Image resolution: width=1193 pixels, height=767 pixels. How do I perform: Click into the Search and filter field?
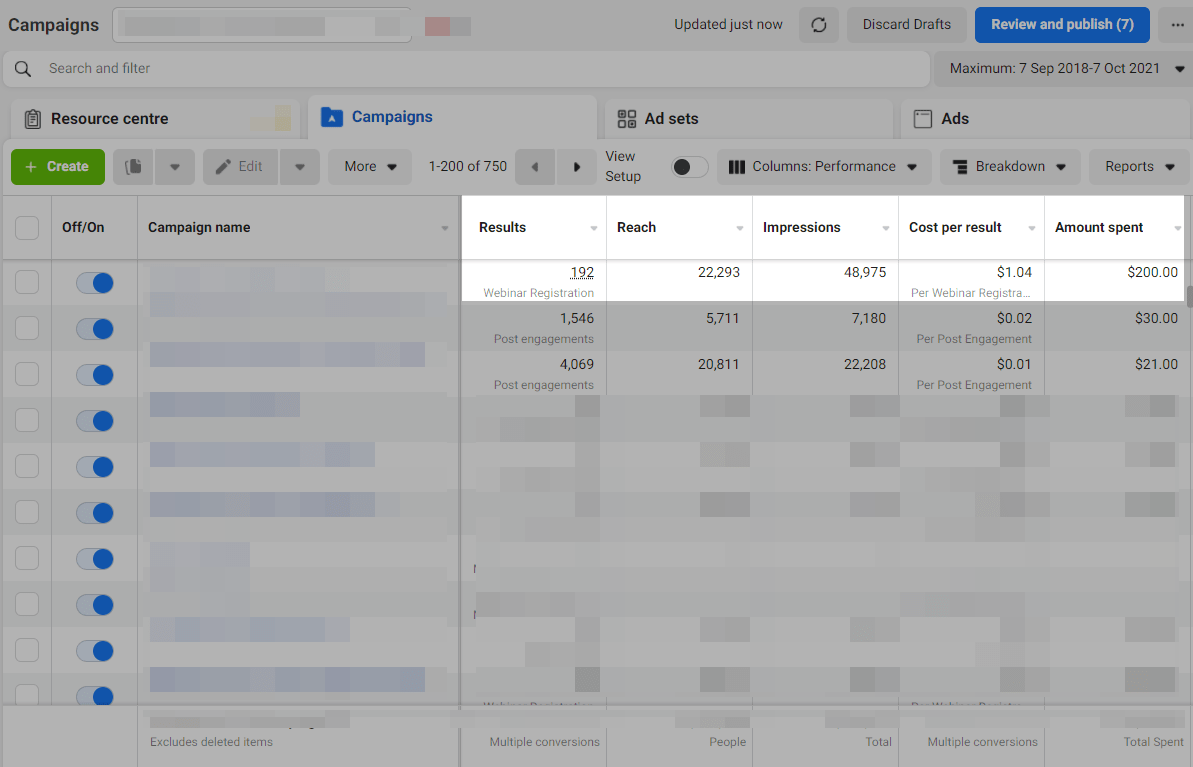click(480, 69)
